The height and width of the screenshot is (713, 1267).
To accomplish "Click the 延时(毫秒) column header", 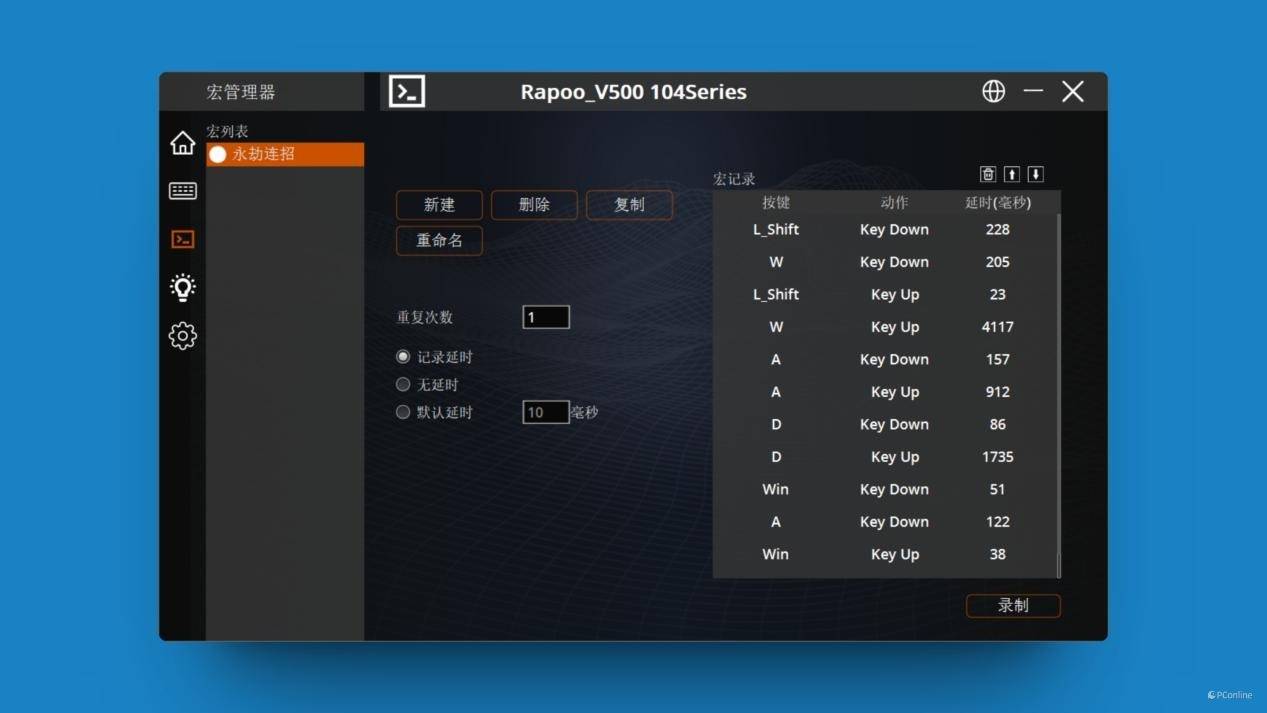I will pyautogui.click(x=997, y=202).
